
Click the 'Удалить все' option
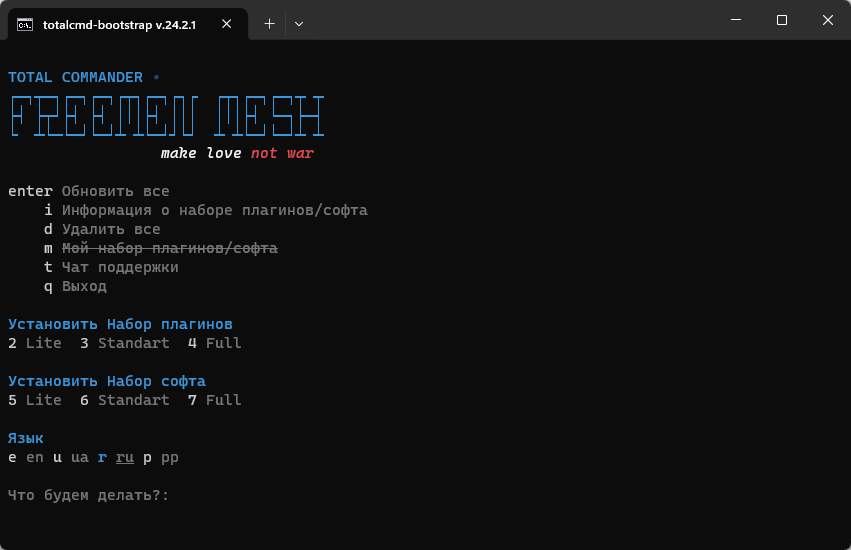point(111,229)
